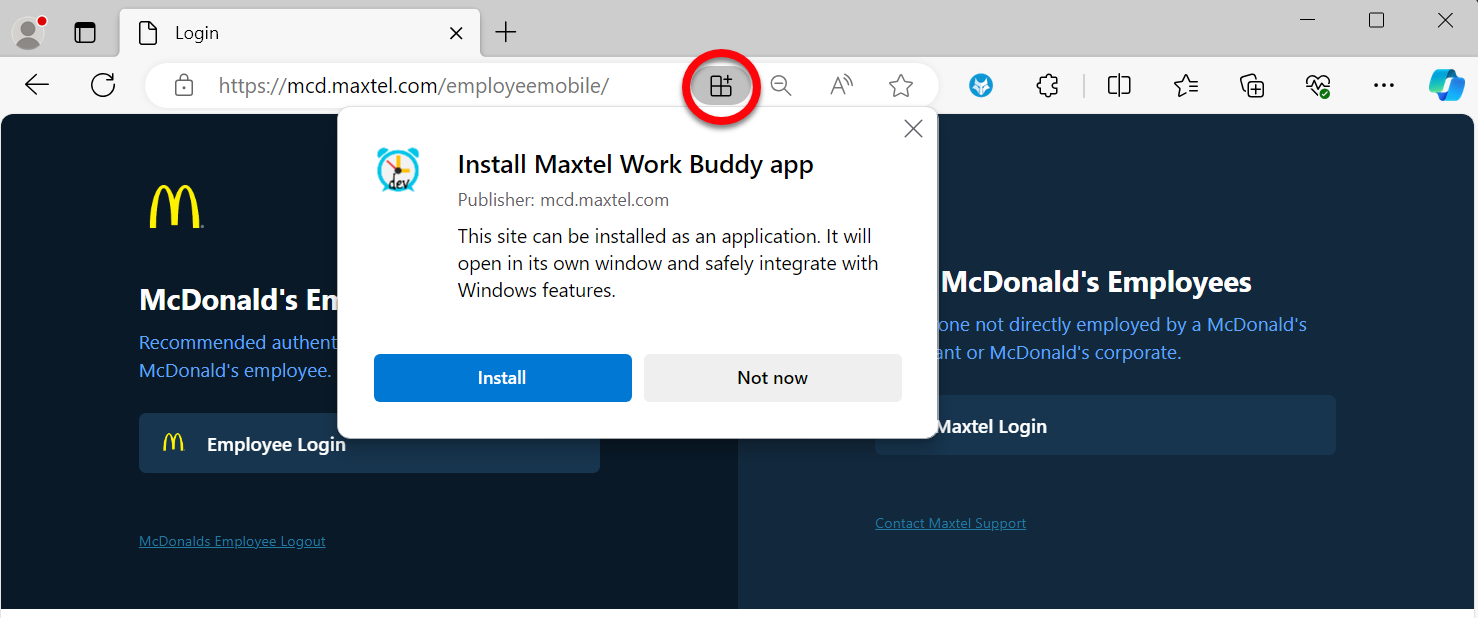Click the blue fox extension icon

point(981,86)
